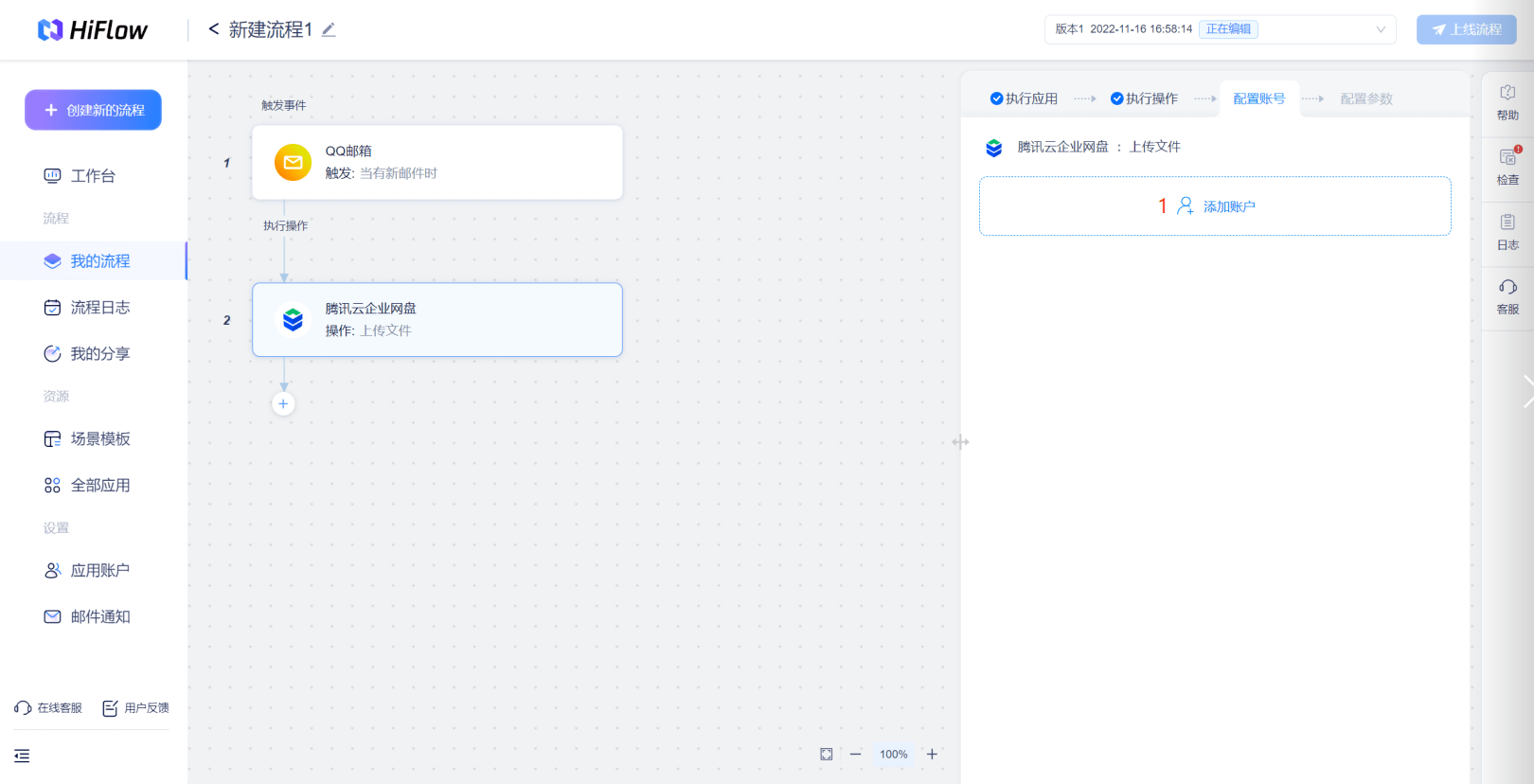Click the 新建流程1 flow title
Viewport: 1534px width, 784px height.
click(271, 29)
